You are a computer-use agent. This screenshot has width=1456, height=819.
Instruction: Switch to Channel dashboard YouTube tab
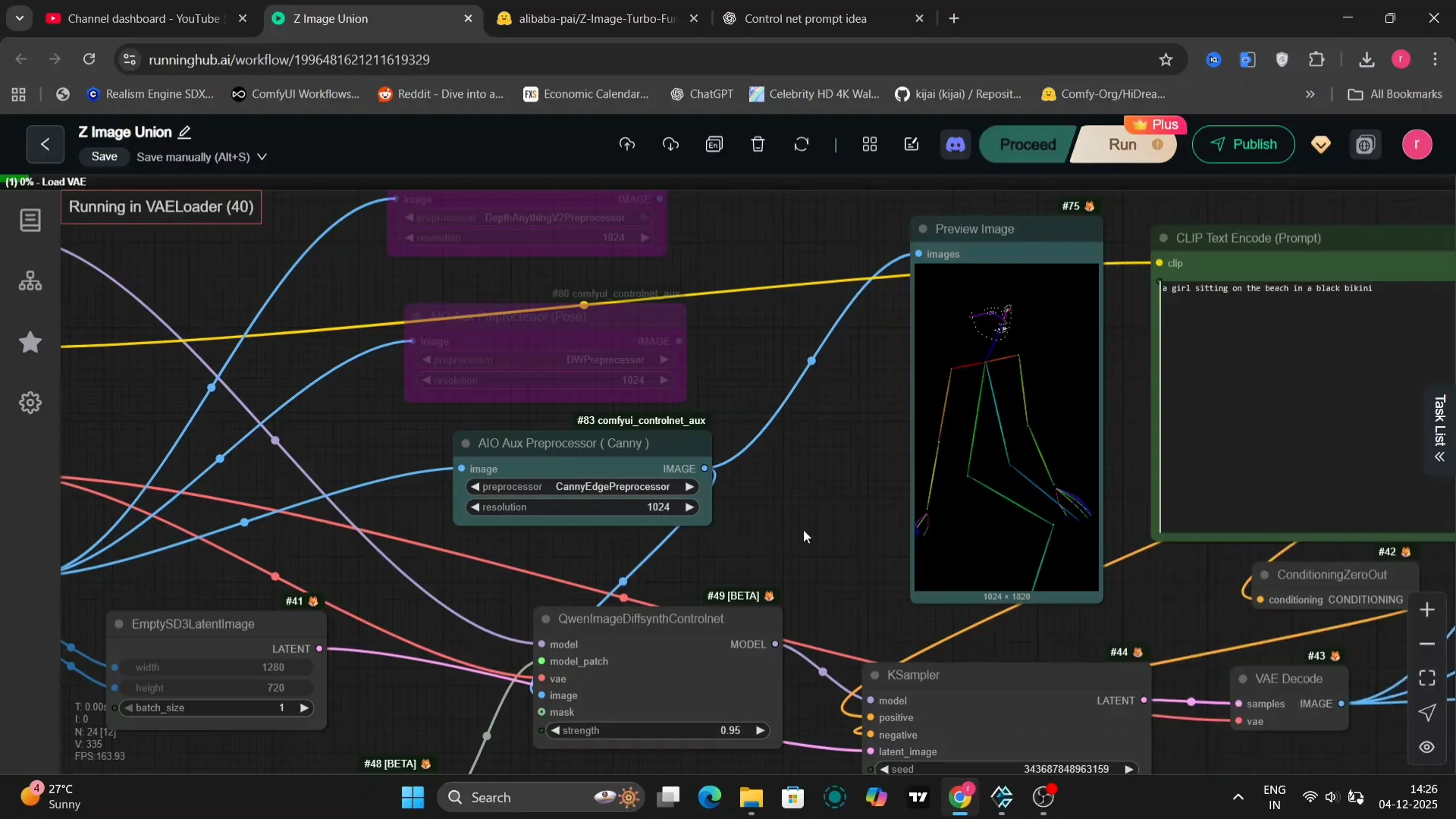click(144, 19)
